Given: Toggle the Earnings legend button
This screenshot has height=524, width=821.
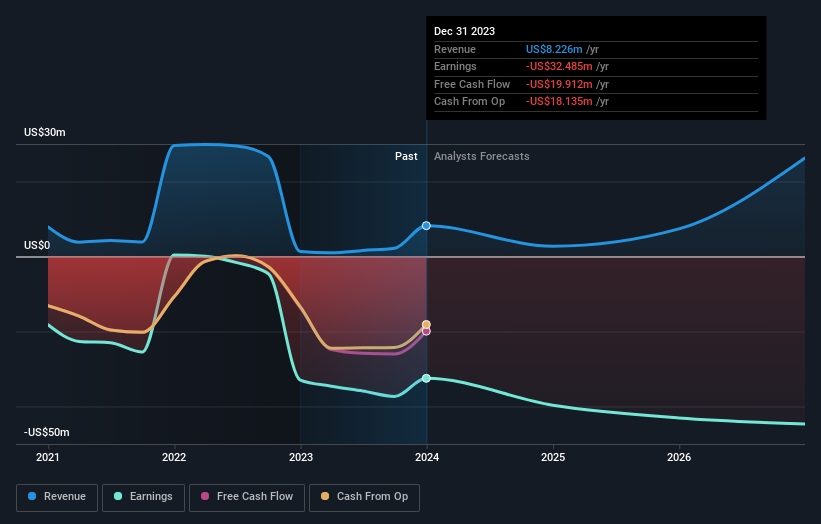Looking at the screenshot, I should point(143,497).
